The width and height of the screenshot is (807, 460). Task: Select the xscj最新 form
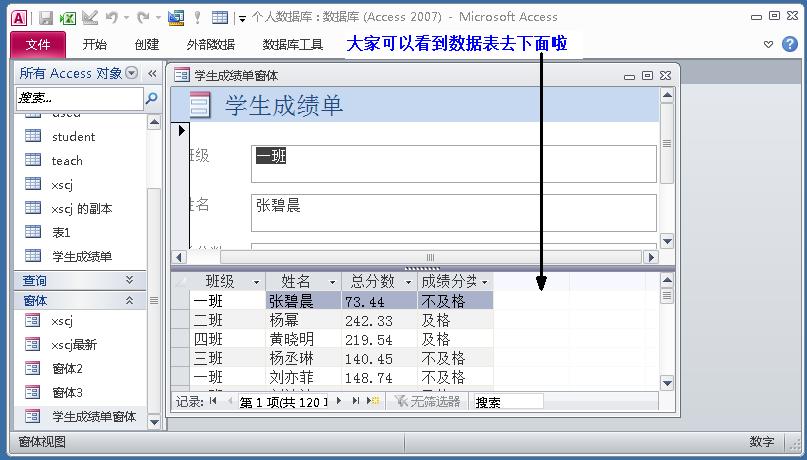pyautogui.click(x=74, y=345)
